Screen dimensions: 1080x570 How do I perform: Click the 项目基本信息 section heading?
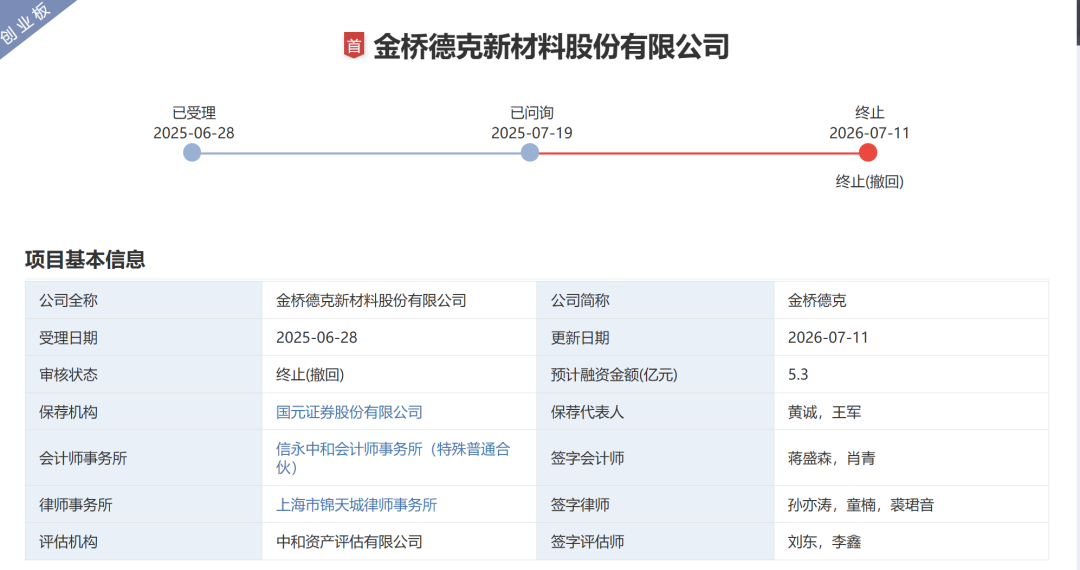pos(85,260)
